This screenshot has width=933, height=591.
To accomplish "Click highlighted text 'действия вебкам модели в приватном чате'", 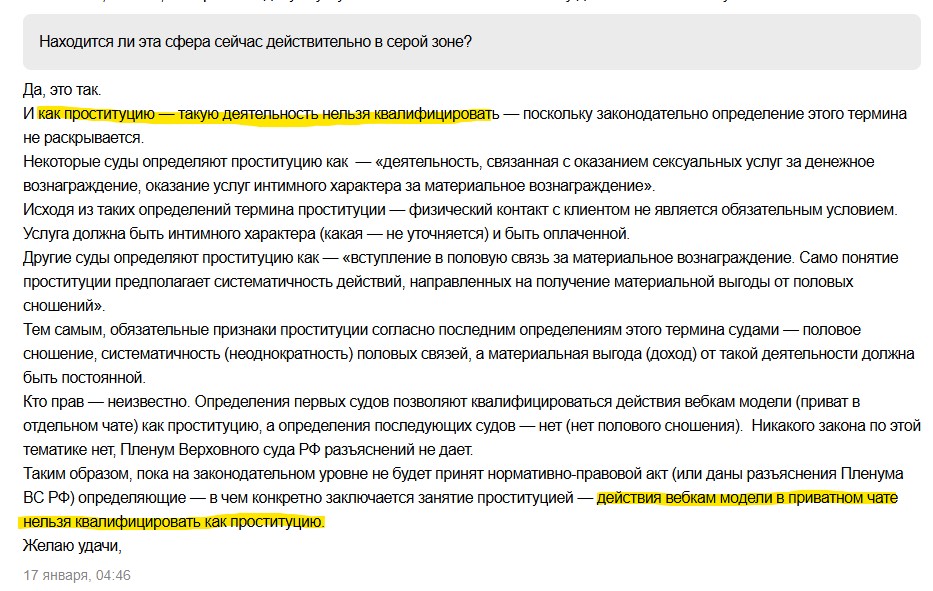I will [747, 498].
